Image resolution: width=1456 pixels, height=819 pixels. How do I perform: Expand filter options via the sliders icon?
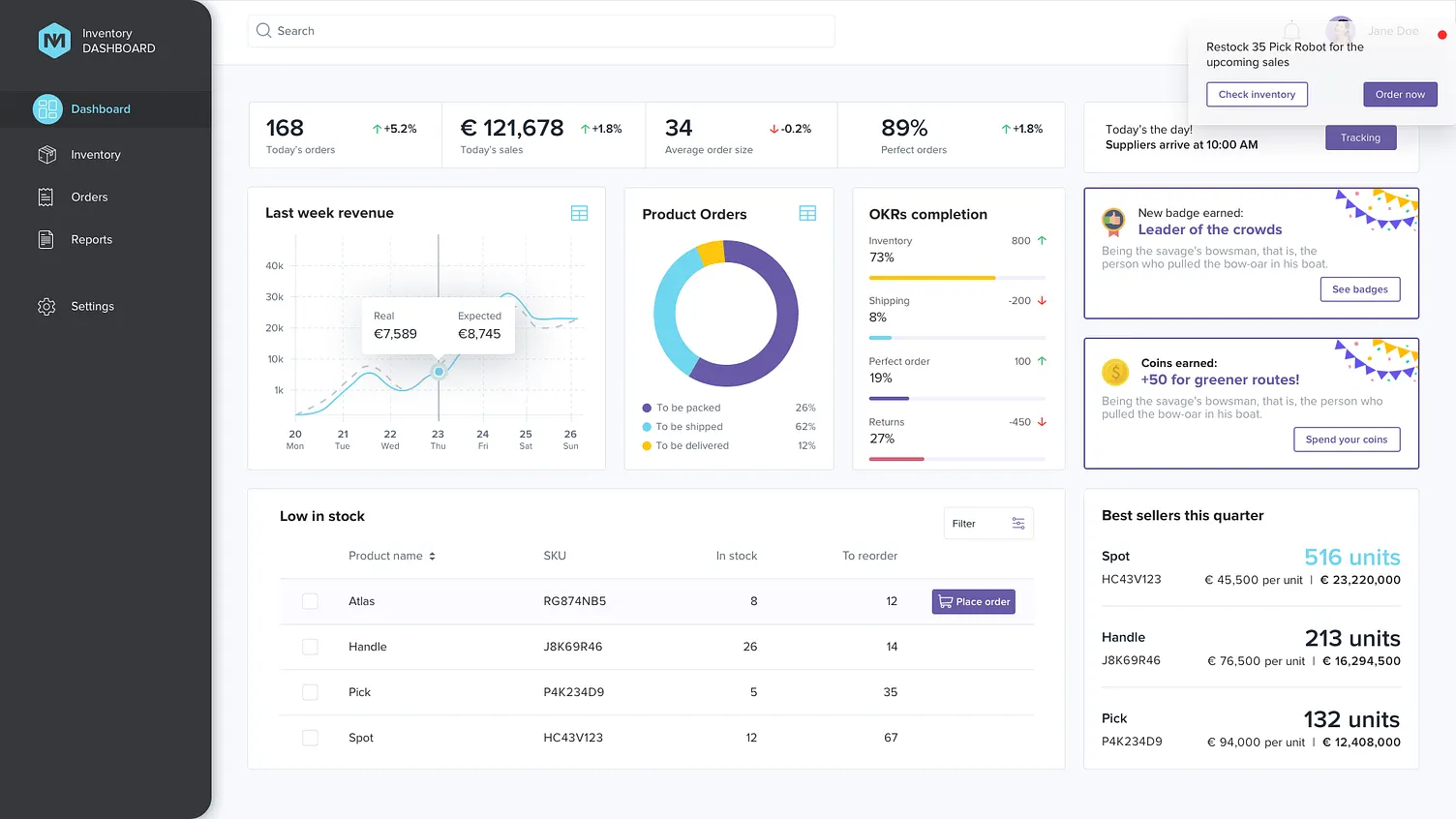tap(1016, 523)
